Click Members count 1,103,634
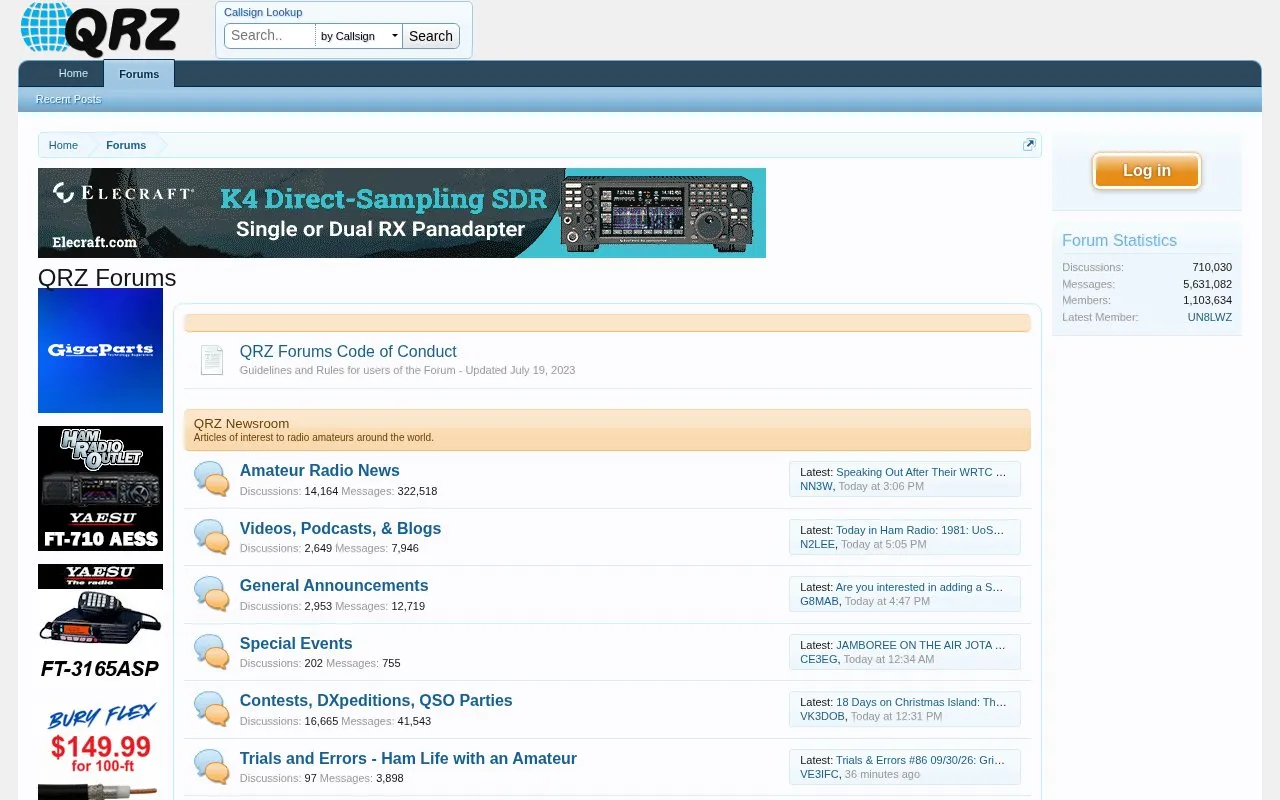 pos(1207,300)
